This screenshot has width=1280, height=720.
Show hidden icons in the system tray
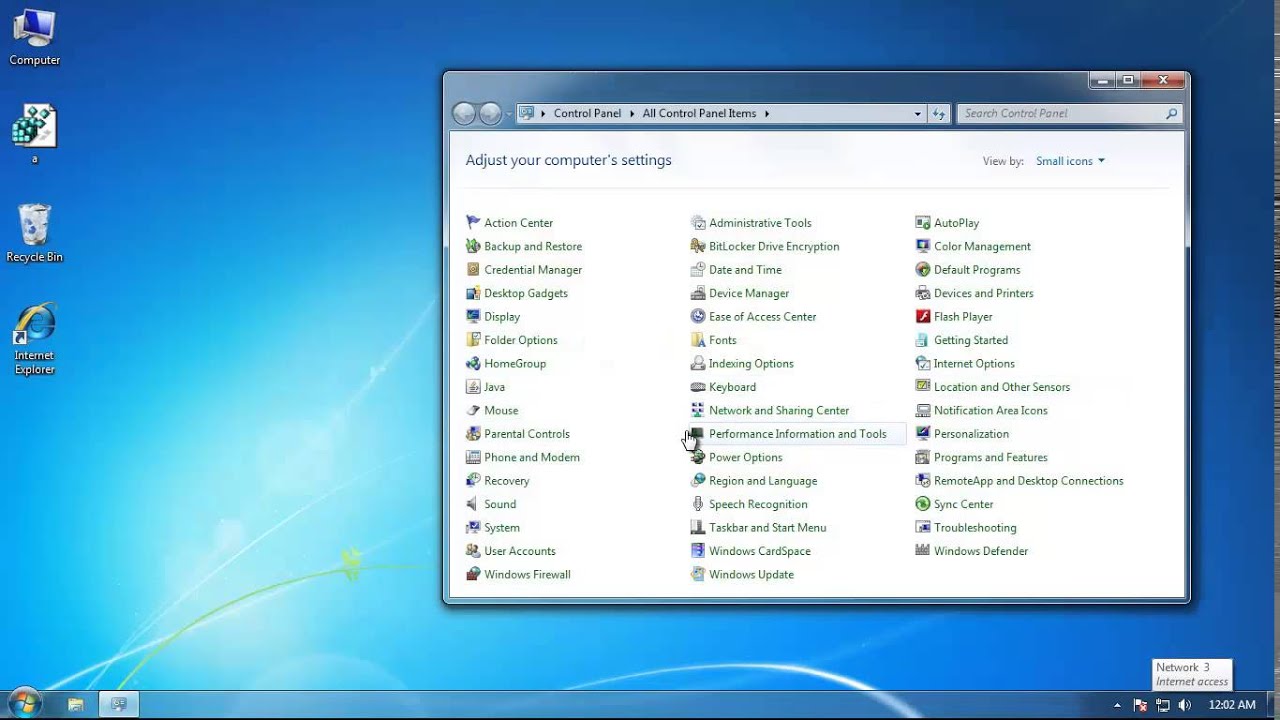click(1117, 705)
